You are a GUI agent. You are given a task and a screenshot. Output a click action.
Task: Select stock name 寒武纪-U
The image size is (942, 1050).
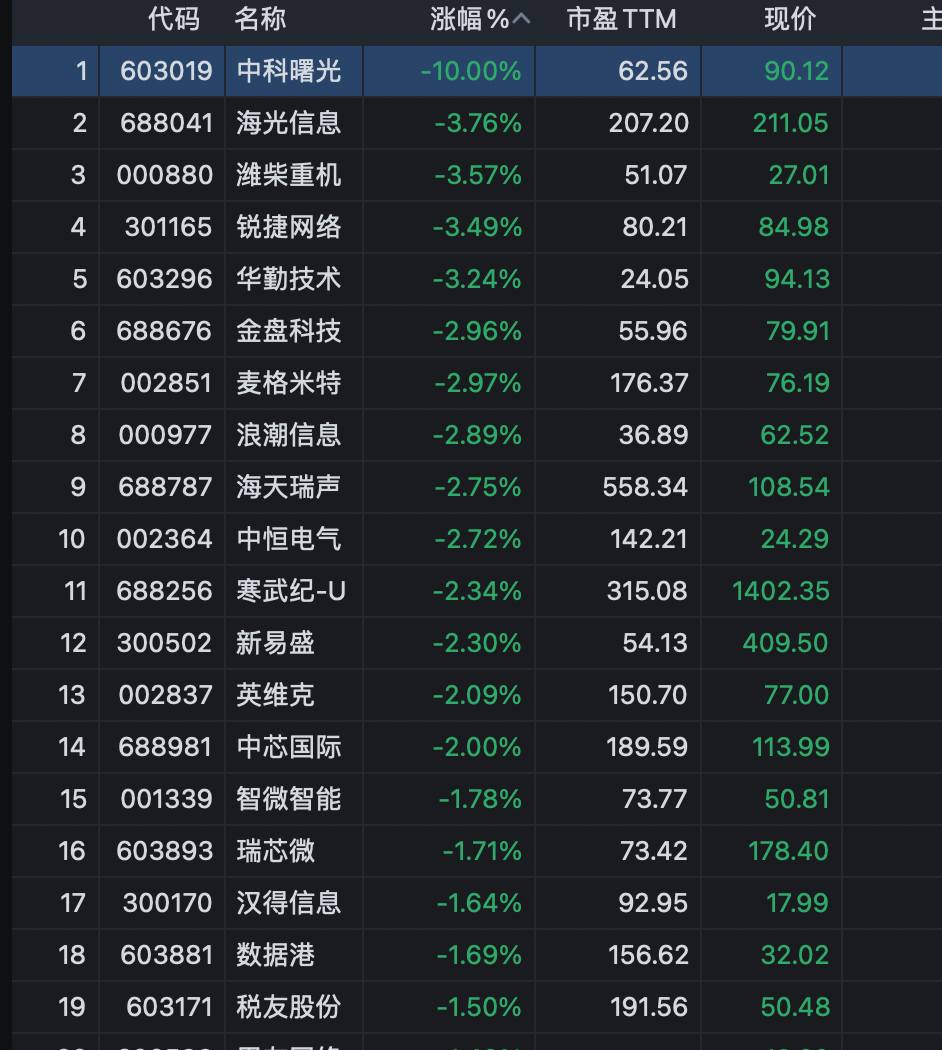point(291,591)
